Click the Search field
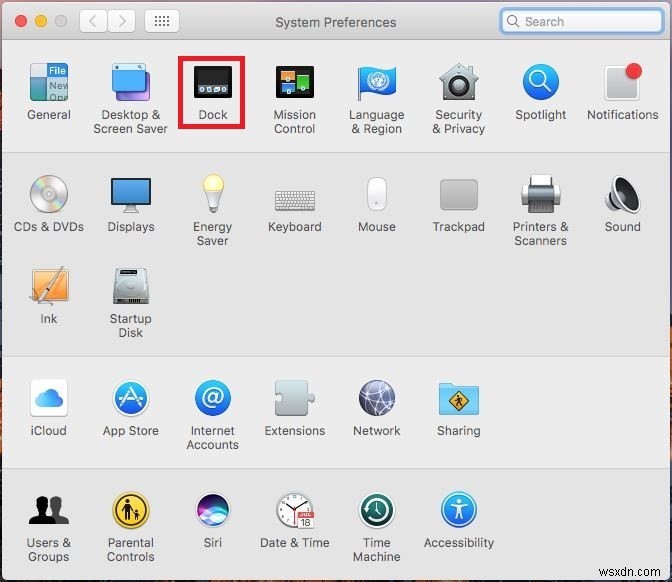672x582 pixels. click(582, 21)
